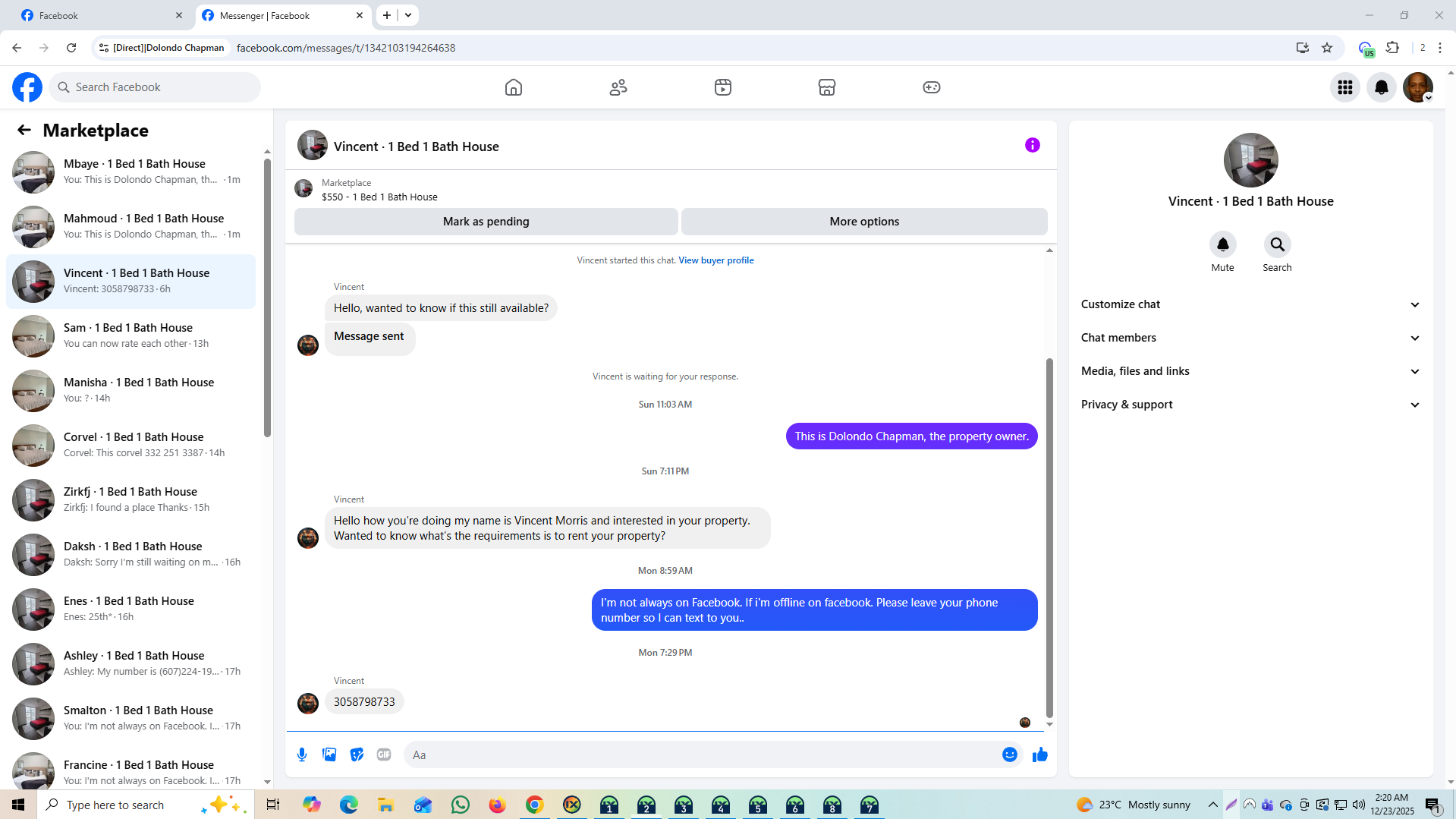Open Firefox from taskbar
1456x819 pixels.
(x=497, y=805)
